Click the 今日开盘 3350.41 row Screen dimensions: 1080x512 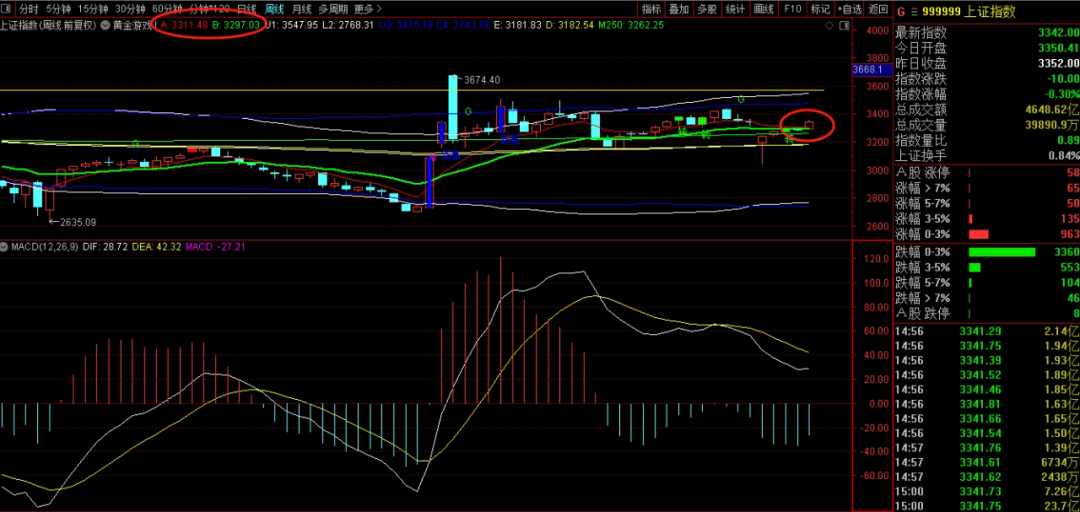pos(986,48)
